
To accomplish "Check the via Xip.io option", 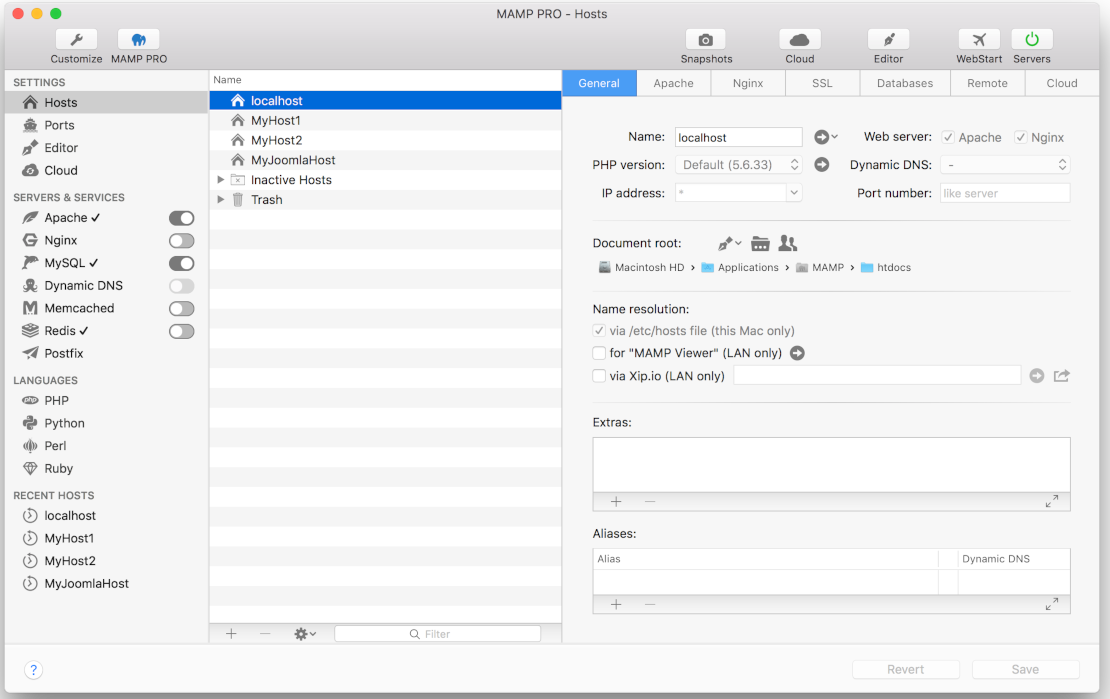I will tap(599, 376).
